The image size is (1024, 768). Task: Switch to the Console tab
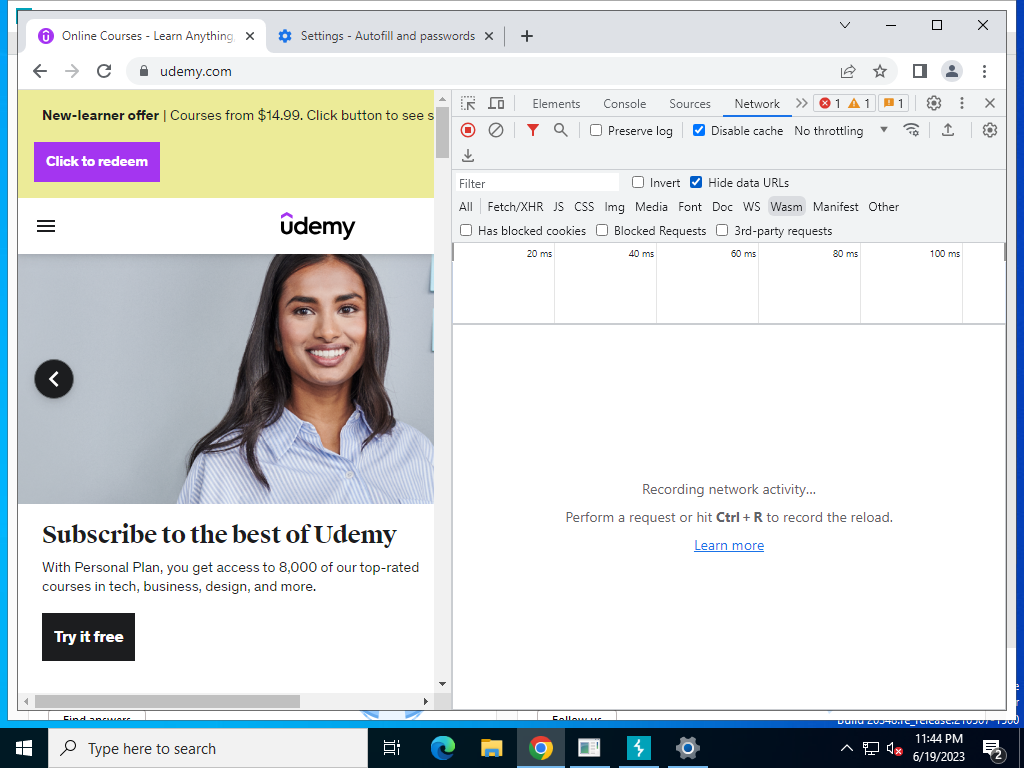point(624,103)
